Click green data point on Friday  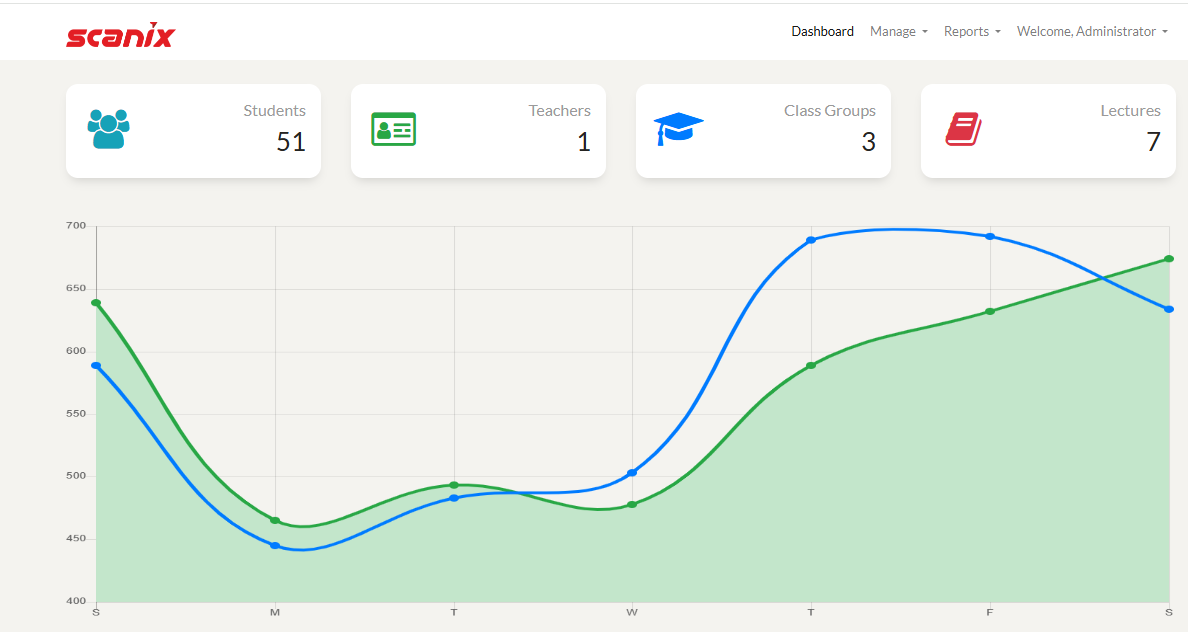pyautogui.click(x=990, y=312)
